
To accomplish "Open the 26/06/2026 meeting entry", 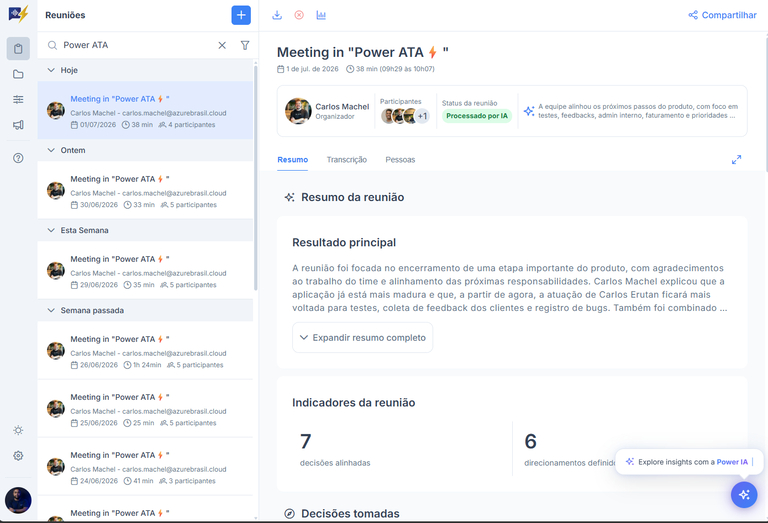I will [x=145, y=351].
